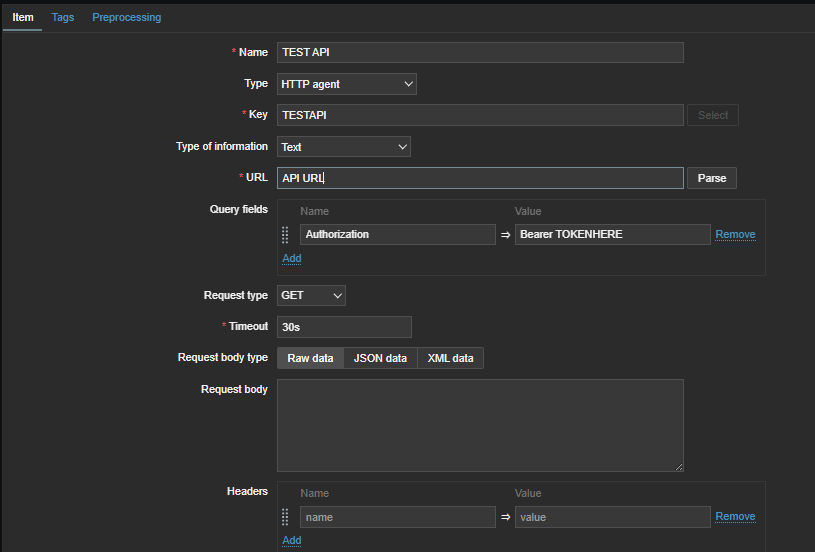Click the Bearer TOKENHERE value field
Image resolution: width=815 pixels, height=552 pixels.
click(x=612, y=235)
